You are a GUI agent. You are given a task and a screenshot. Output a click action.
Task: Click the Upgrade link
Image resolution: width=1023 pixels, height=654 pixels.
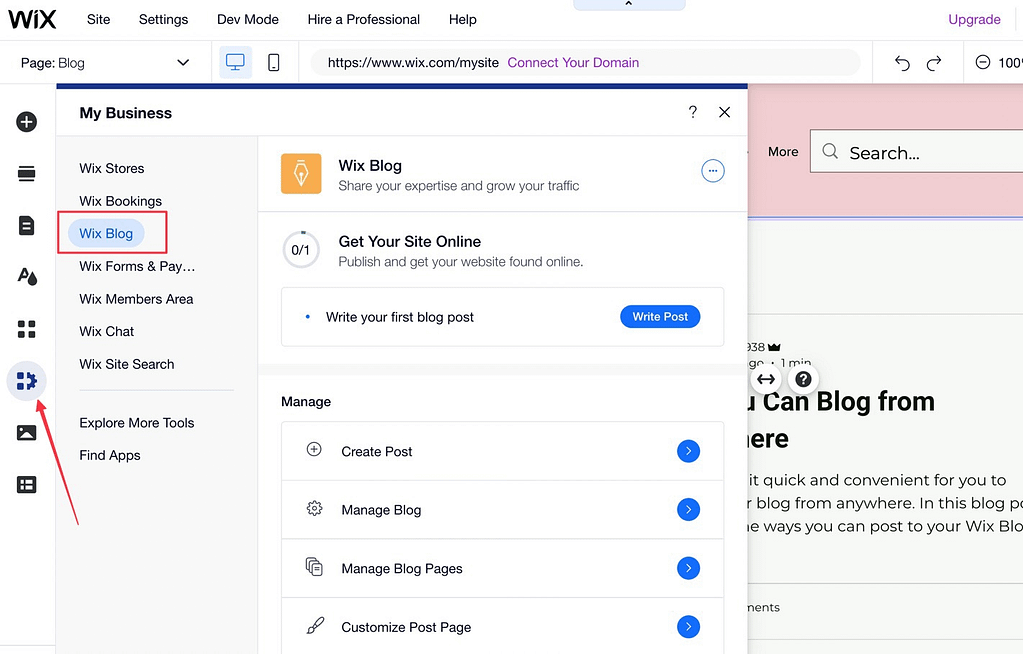click(974, 20)
